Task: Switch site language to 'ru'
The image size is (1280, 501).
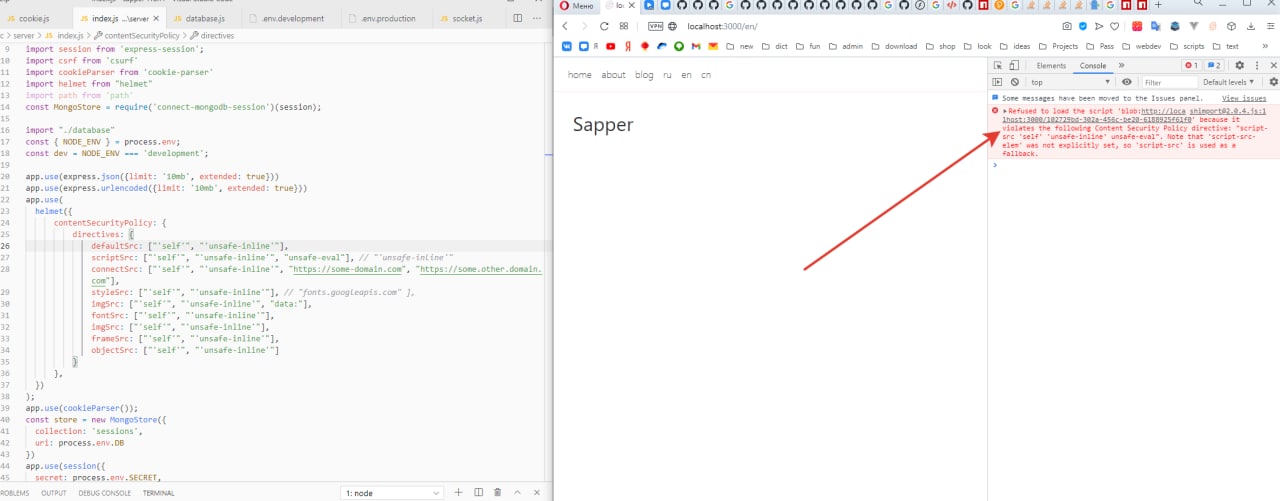Action: coord(667,75)
